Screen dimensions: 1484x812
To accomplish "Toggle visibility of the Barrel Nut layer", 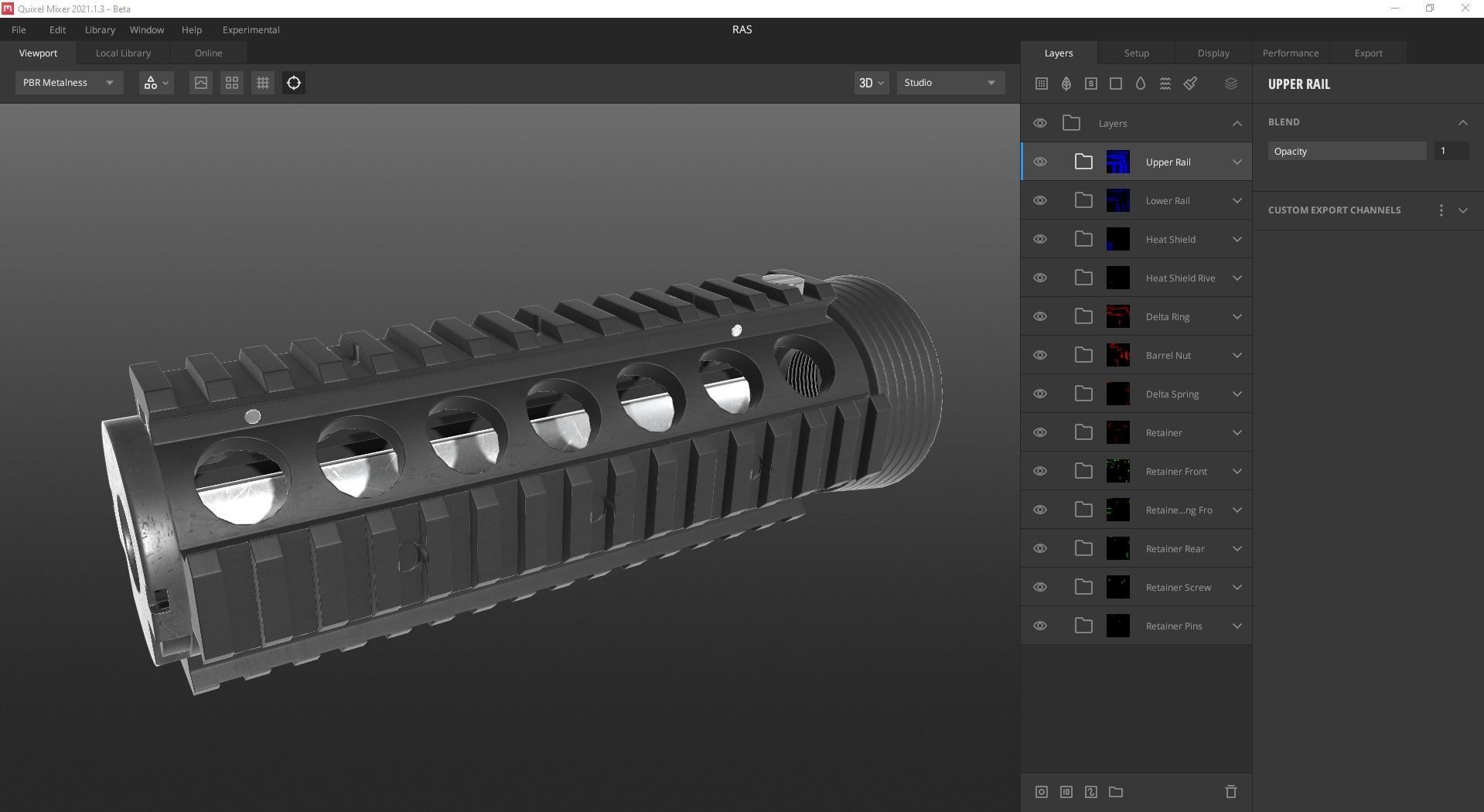I will click(x=1039, y=354).
